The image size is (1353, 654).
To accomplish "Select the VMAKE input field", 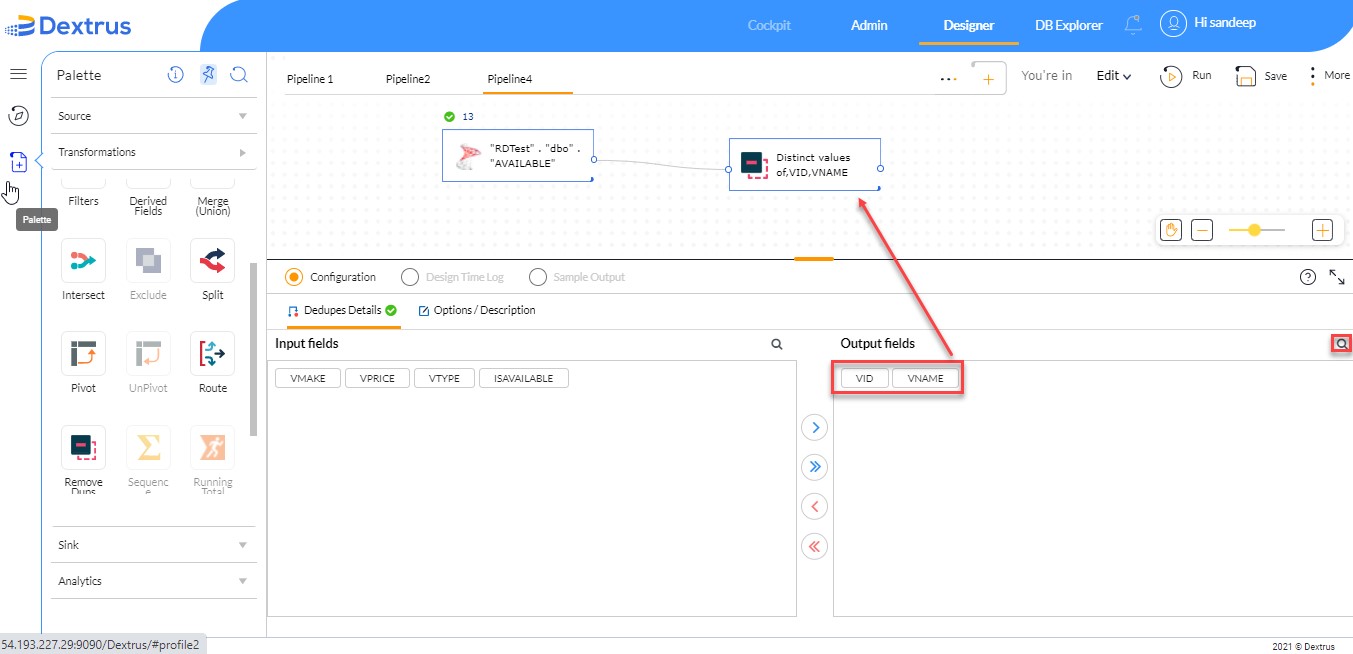I will click(x=308, y=378).
